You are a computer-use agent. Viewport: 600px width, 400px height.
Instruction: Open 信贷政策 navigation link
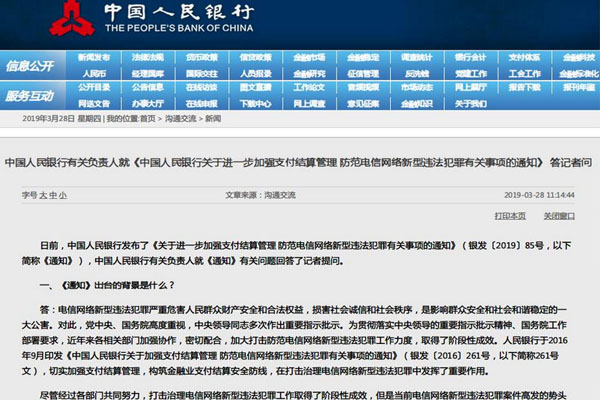tap(256, 57)
